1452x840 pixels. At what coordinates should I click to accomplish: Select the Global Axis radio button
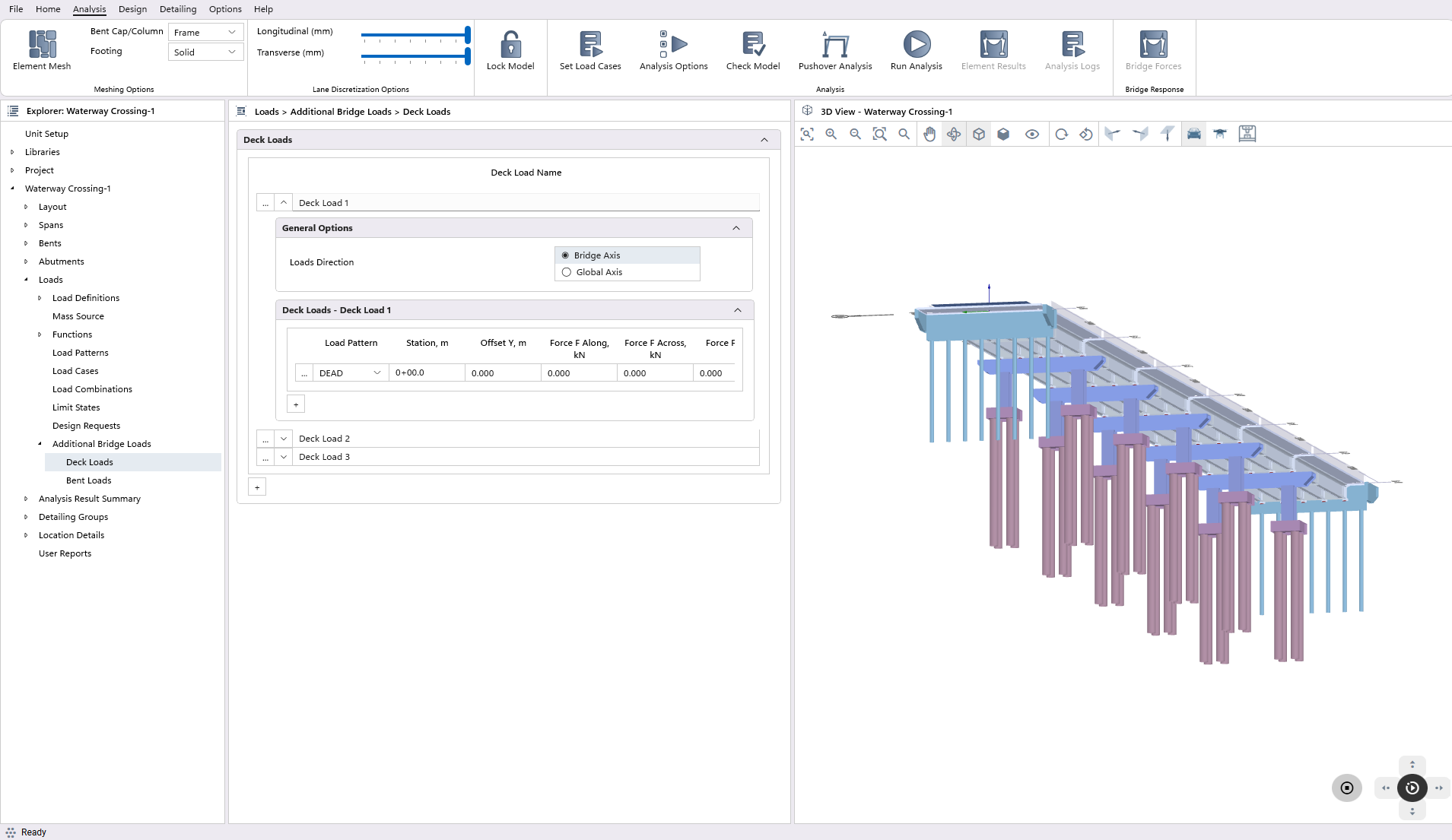567,272
